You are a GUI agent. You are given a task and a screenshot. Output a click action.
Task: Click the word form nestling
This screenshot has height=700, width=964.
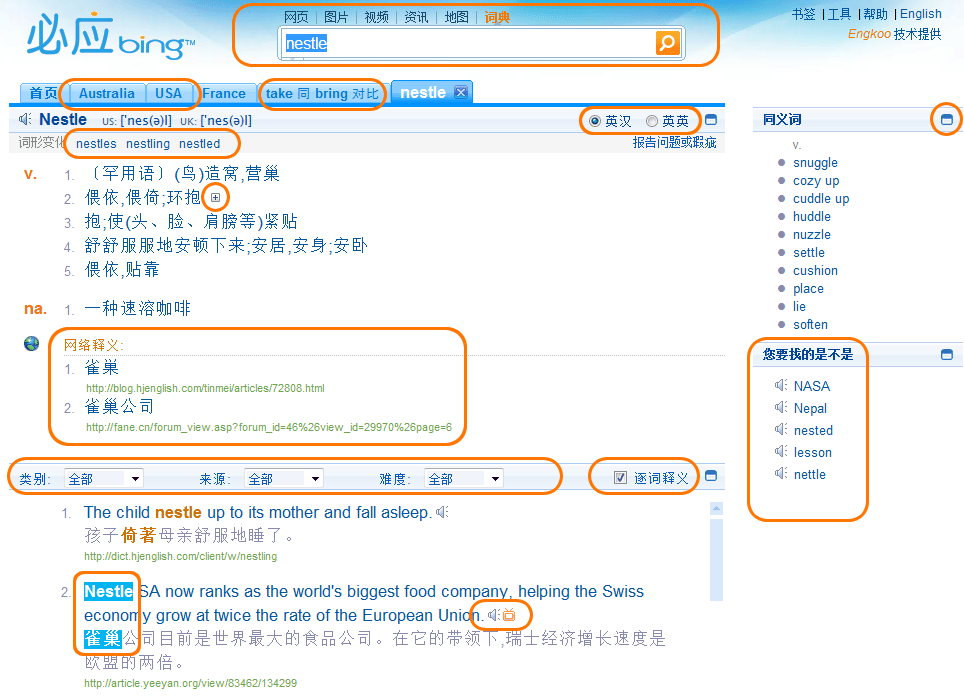tap(148, 144)
